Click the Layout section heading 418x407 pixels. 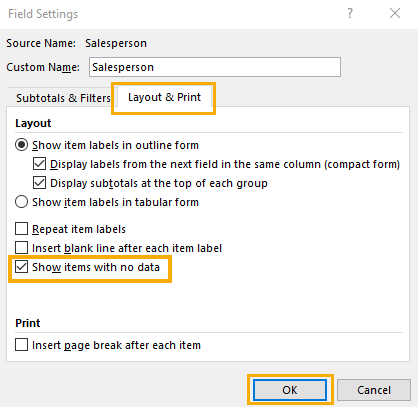[33, 123]
